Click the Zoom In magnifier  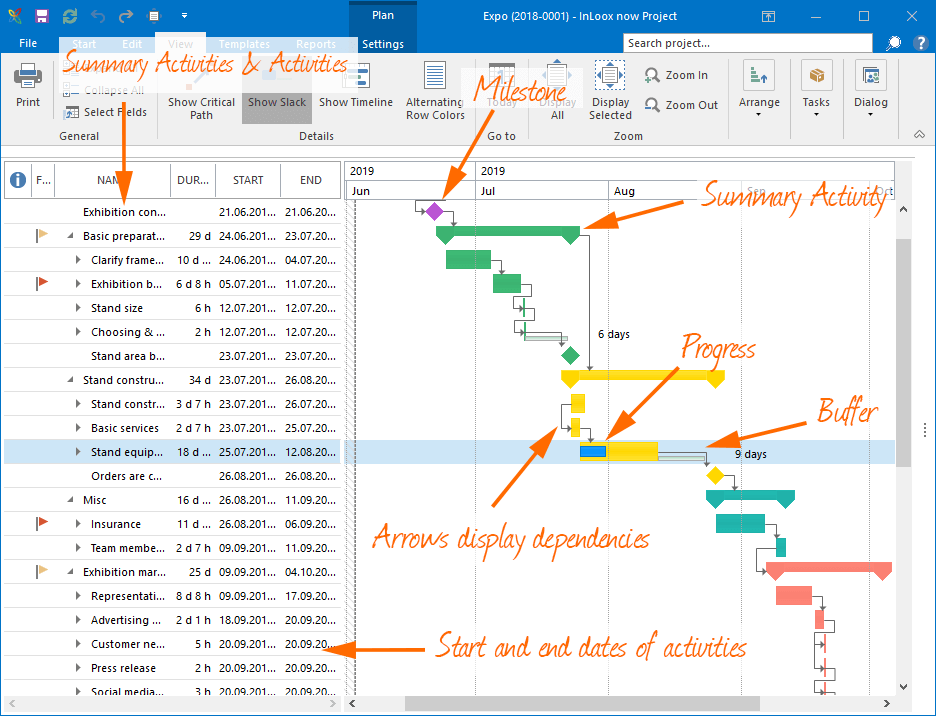pyautogui.click(x=652, y=75)
